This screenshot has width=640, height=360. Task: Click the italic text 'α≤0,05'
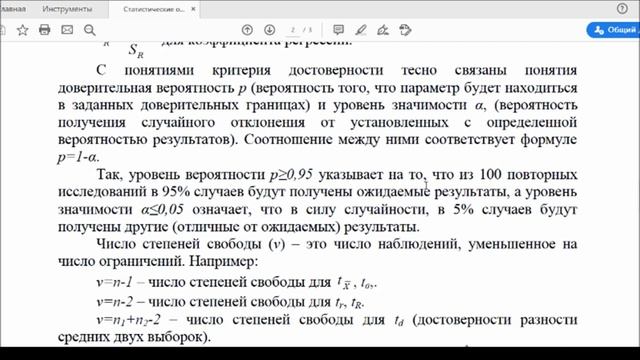tap(162, 209)
